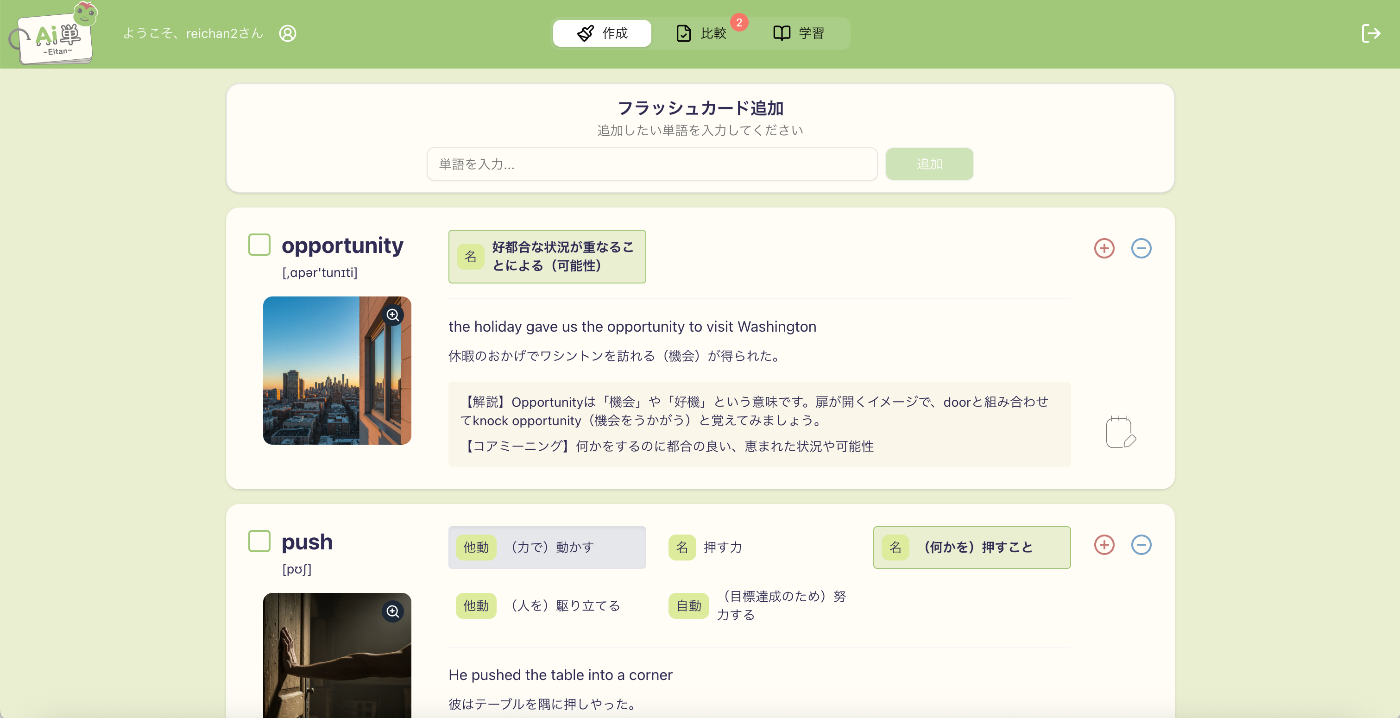Click the 追加 button
Screen dimensions: 1400x718
click(929, 164)
